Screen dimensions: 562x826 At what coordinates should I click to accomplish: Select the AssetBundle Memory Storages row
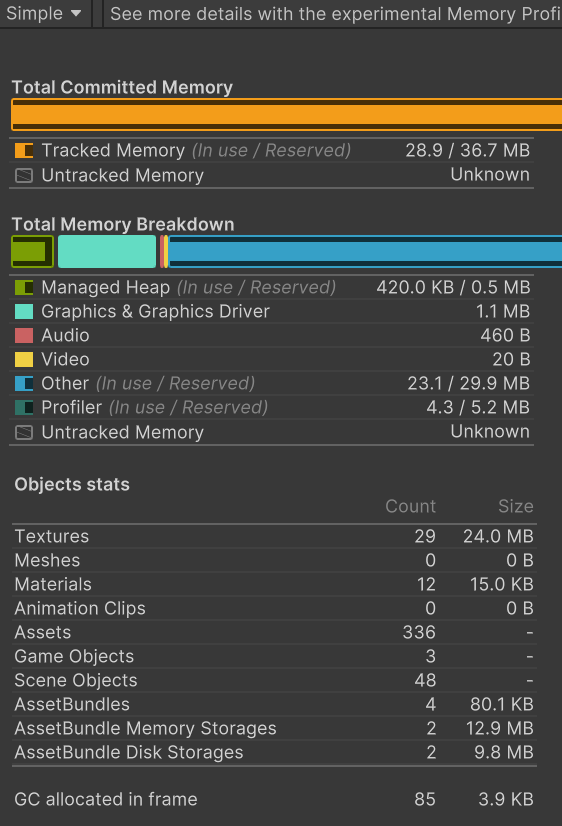tap(274, 729)
